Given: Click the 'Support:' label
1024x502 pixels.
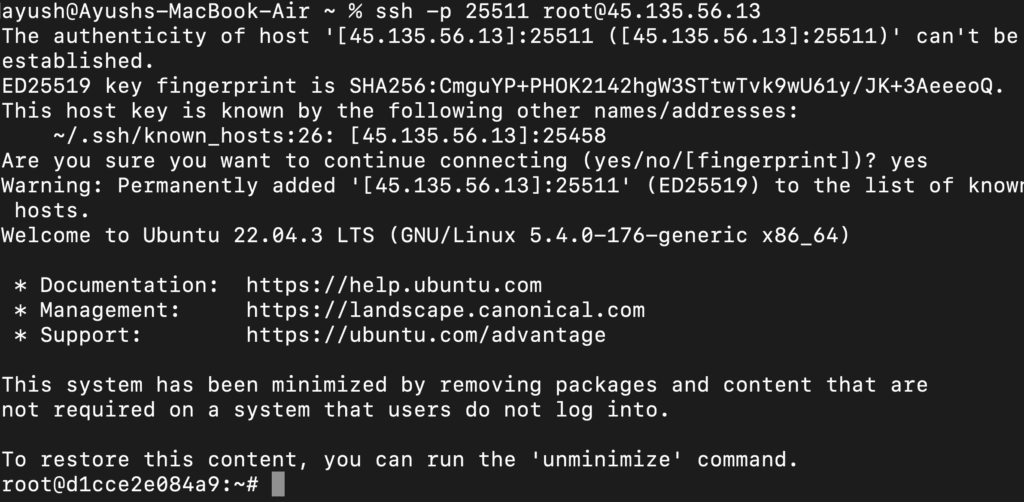Looking at the screenshot, I should click(x=91, y=336).
